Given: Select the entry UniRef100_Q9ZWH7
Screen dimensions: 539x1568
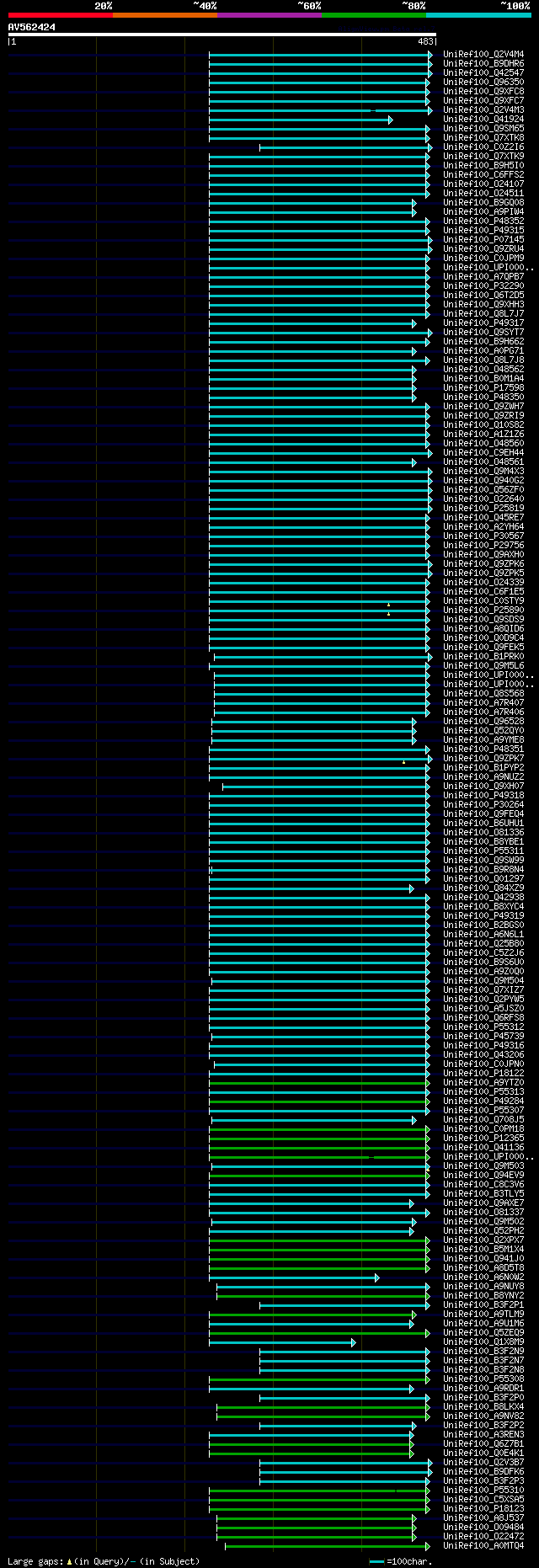Looking at the screenshot, I should (x=483, y=407).
